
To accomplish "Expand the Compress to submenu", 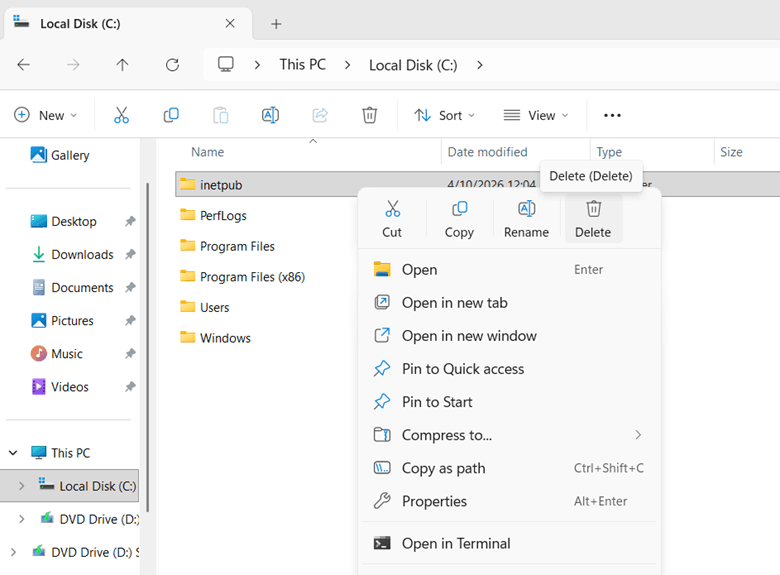I will (637, 435).
